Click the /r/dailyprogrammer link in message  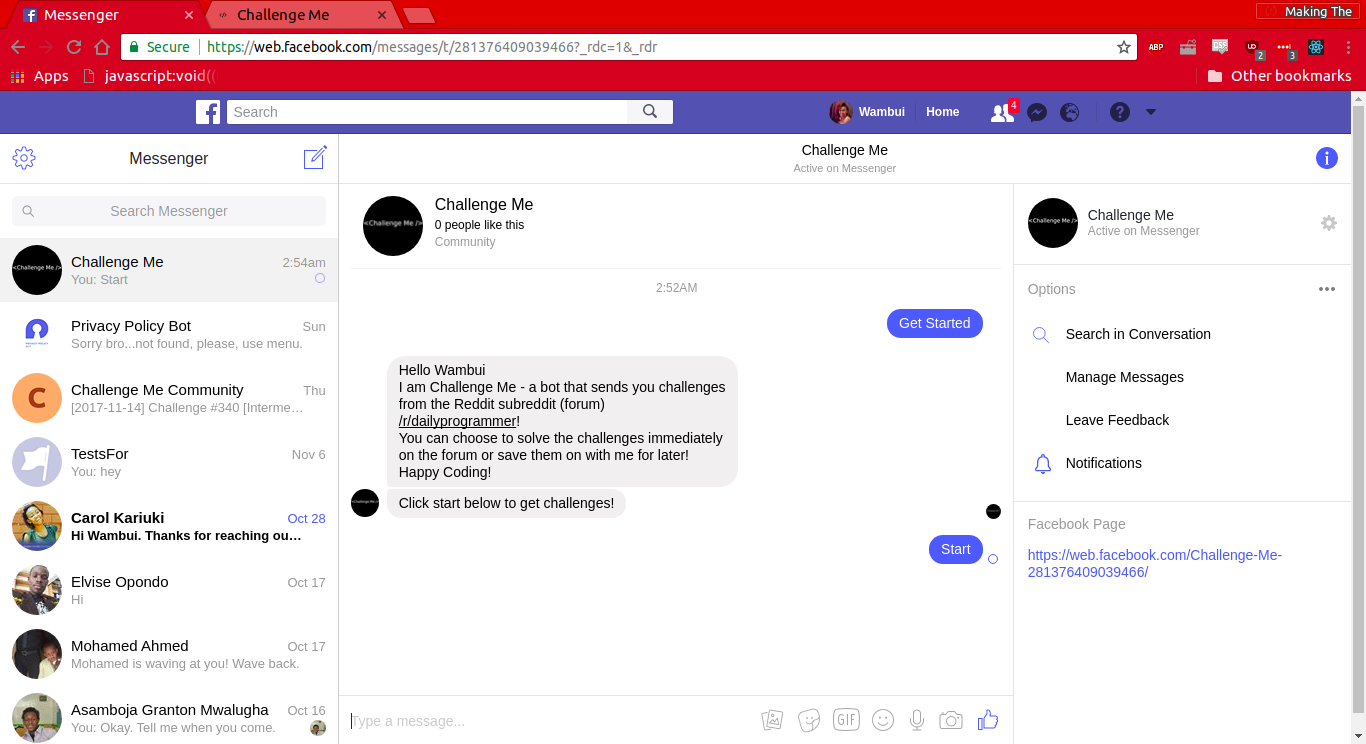click(x=457, y=421)
